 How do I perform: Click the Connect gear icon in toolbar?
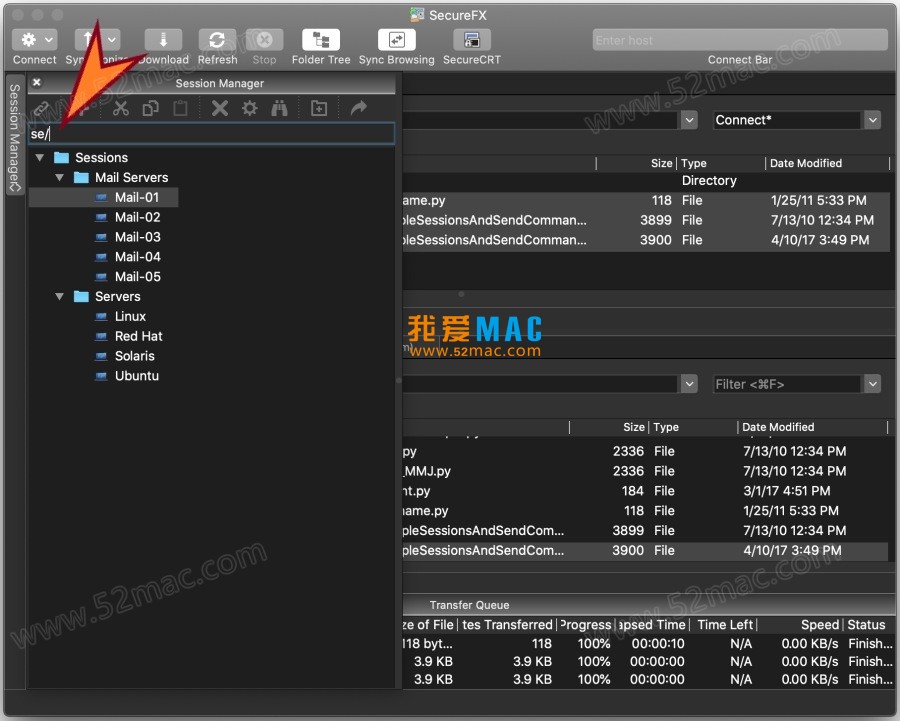click(28, 40)
